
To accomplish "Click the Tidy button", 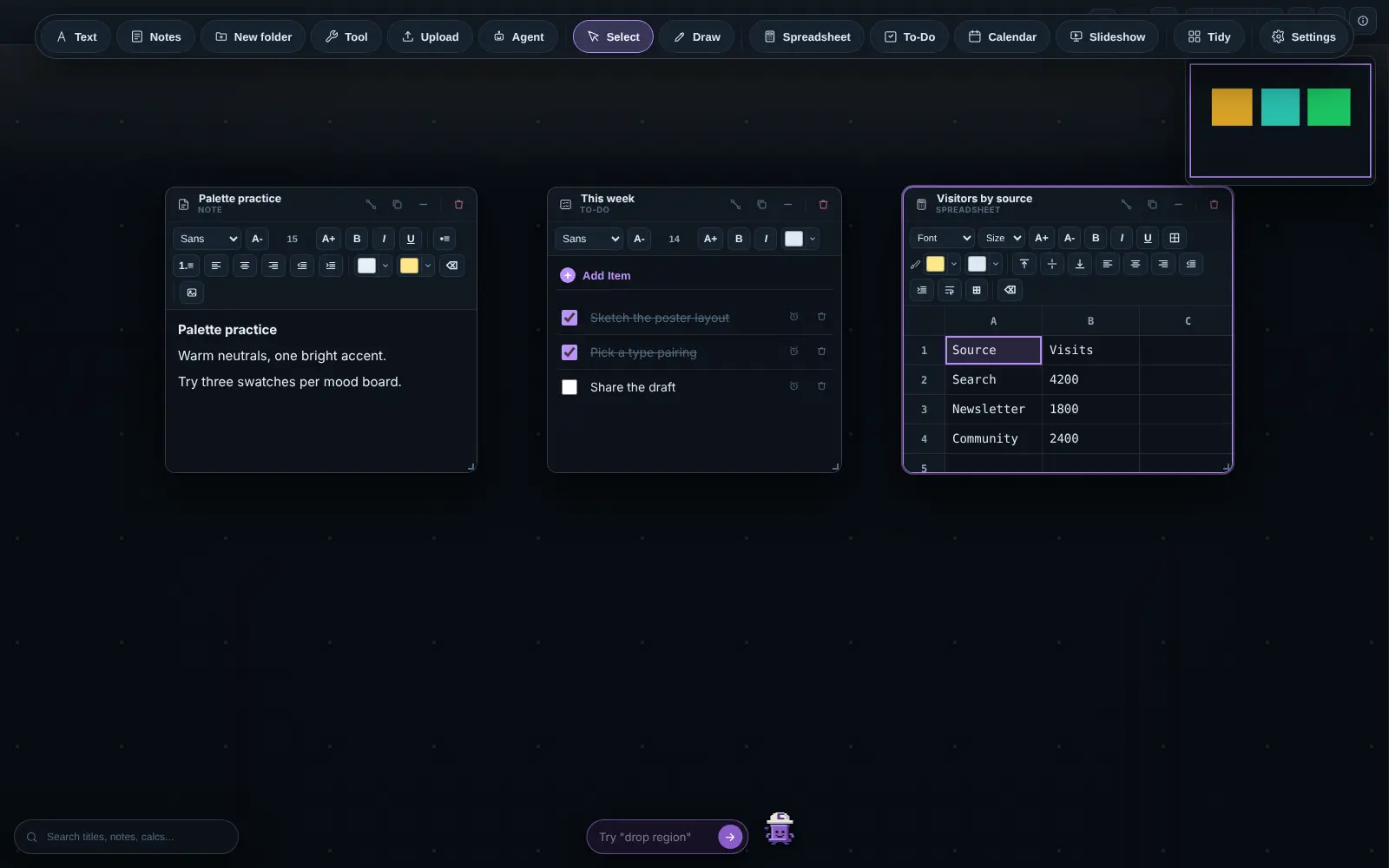I will 1209,36.
